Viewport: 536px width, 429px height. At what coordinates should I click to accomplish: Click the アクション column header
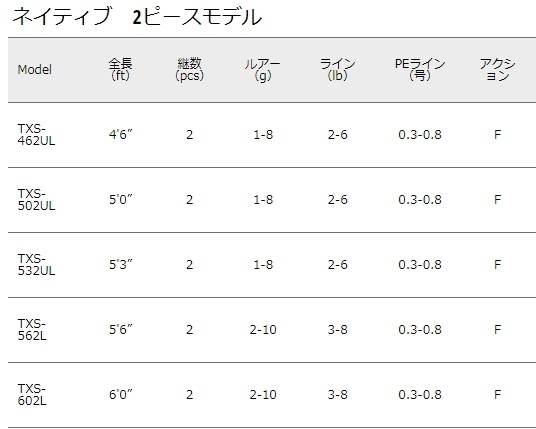pos(497,69)
